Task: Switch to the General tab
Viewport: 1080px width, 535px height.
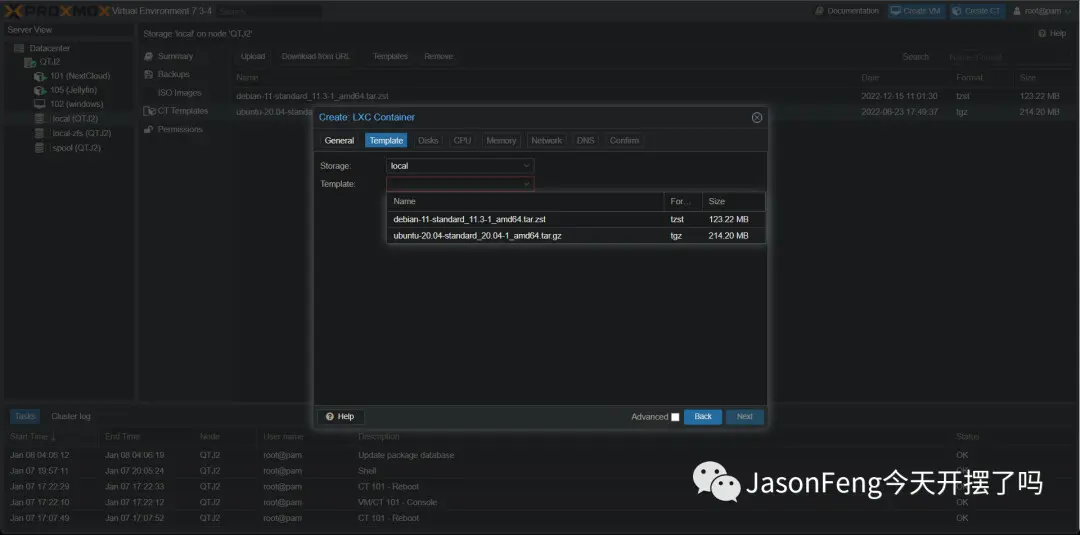Action: point(340,140)
